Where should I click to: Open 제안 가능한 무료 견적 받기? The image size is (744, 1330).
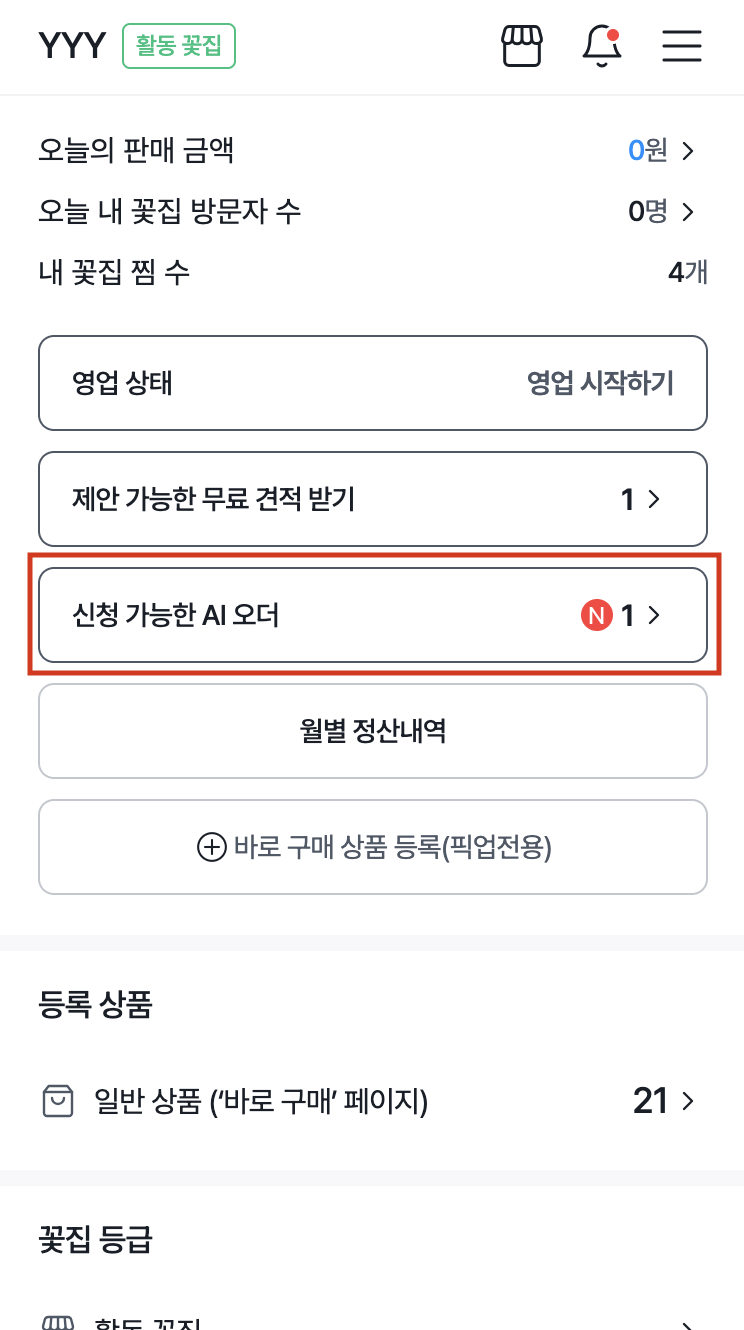tap(372, 499)
